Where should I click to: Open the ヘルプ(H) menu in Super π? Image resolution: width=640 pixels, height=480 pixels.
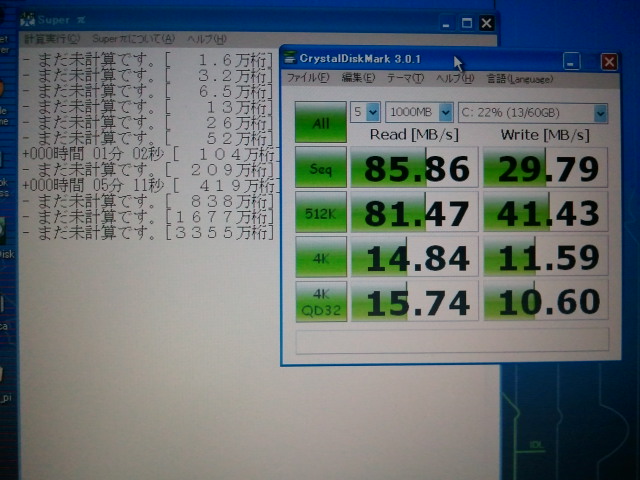pos(207,39)
